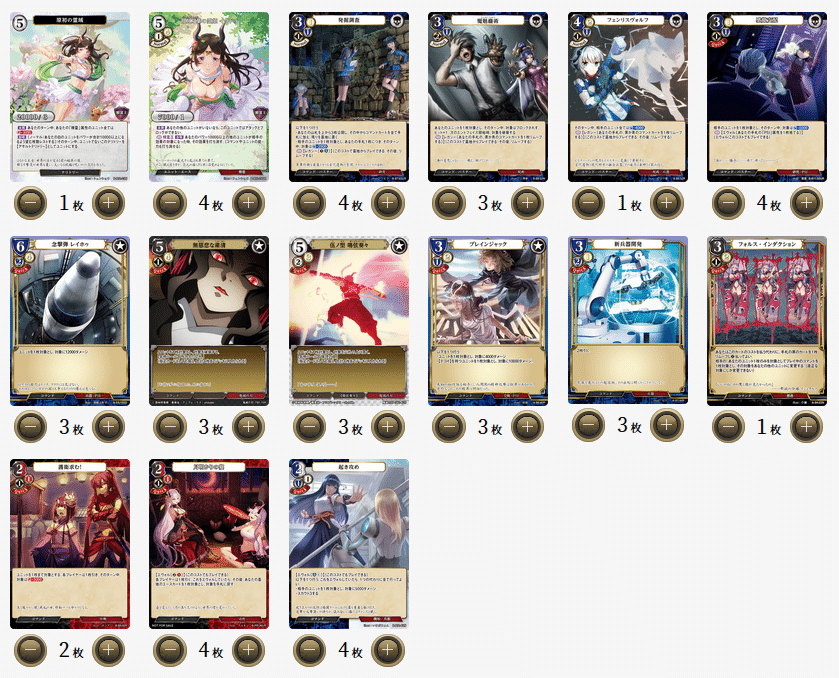View the ブレインジャック card thumbnail
The image size is (839, 678).
tap(488, 321)
